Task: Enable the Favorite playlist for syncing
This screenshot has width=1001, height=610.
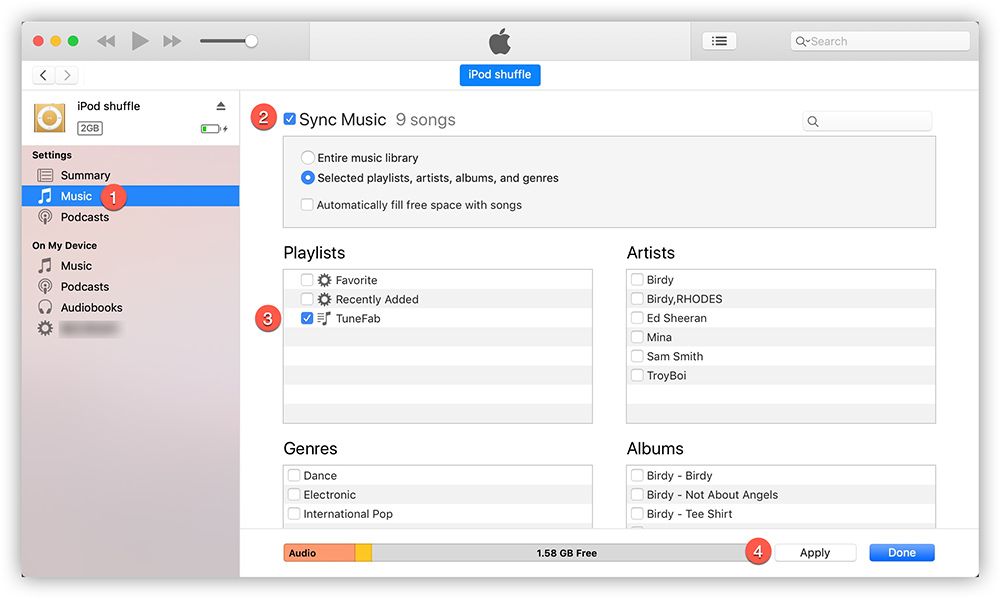Action: 307,280
